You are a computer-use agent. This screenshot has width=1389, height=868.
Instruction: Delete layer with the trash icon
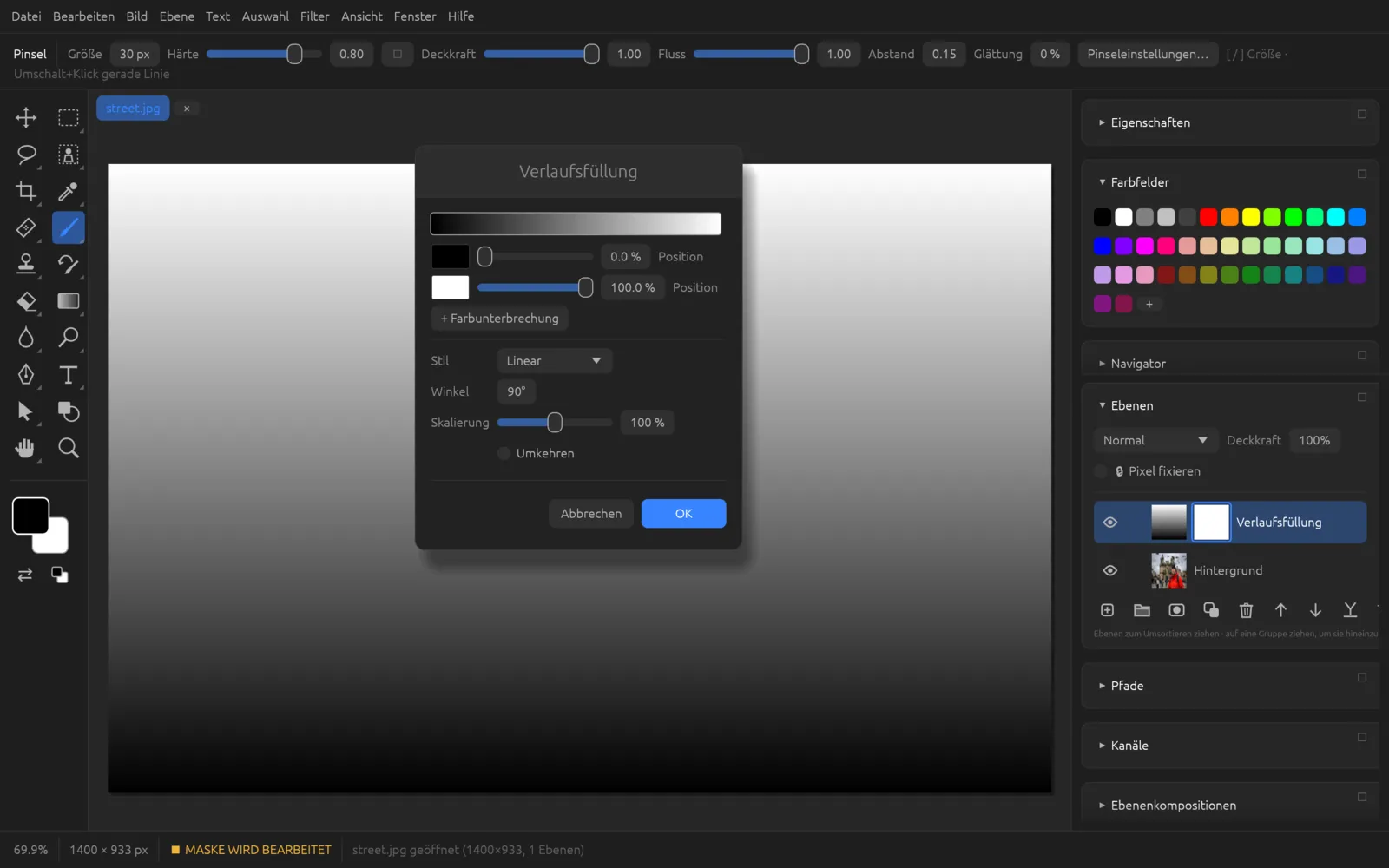(x=1246, y=610)
